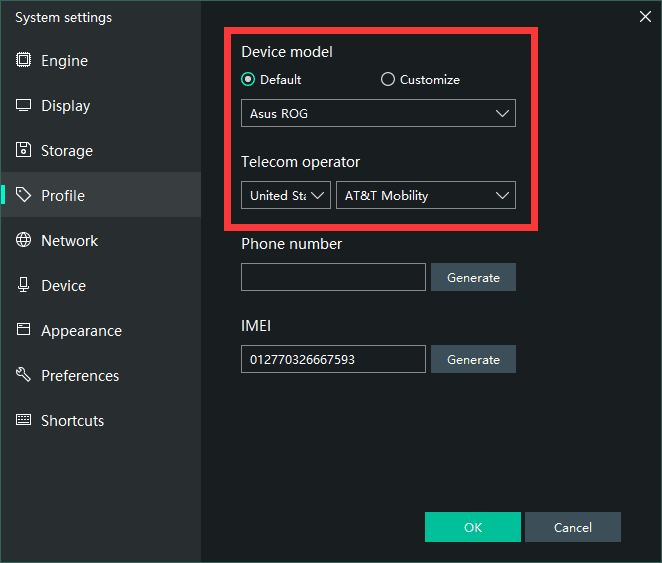Click the Appearance window icon
The height and width of the screenshot is (563, 662).
(x=23, y=331)
